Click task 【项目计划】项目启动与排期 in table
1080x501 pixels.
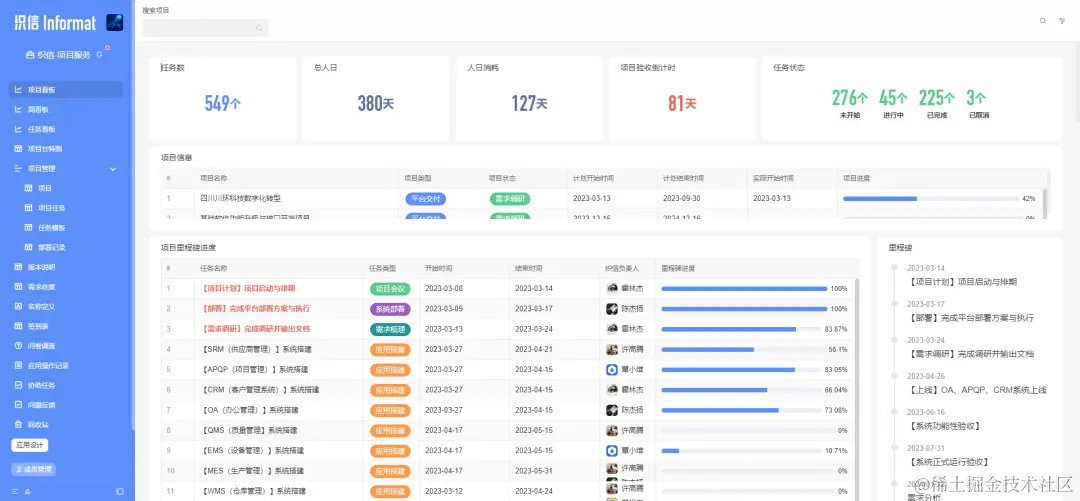coord(248,288)
